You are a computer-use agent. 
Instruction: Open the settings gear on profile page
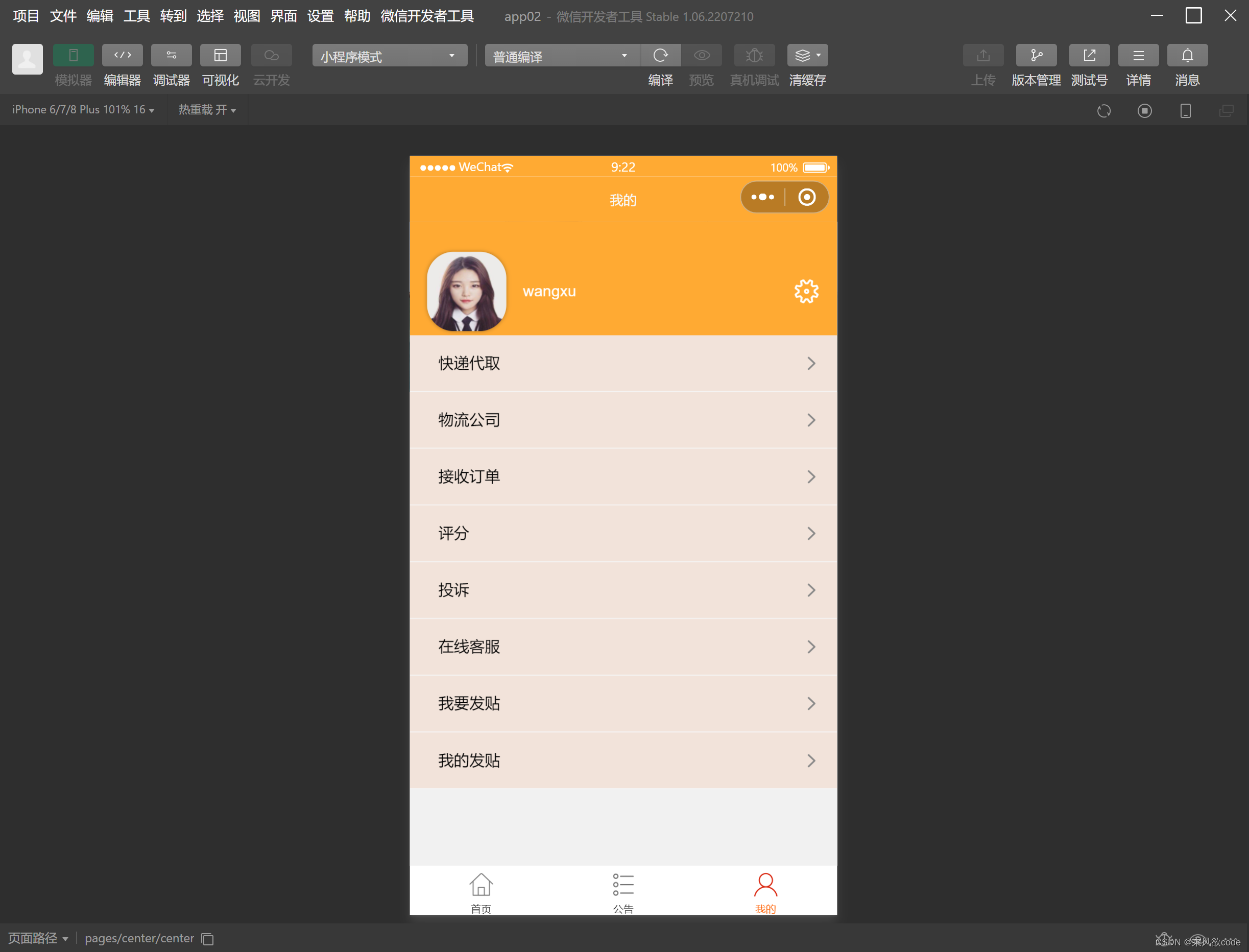[806, 291]
